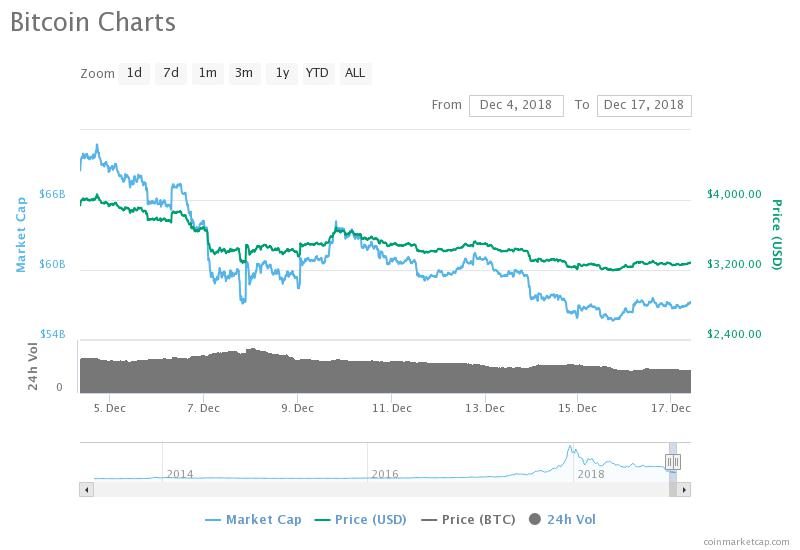Image resolution: width=800 pixels, height=550 pixels.
Task: Click the 2016 region in navigator
Action: (385, 474)
